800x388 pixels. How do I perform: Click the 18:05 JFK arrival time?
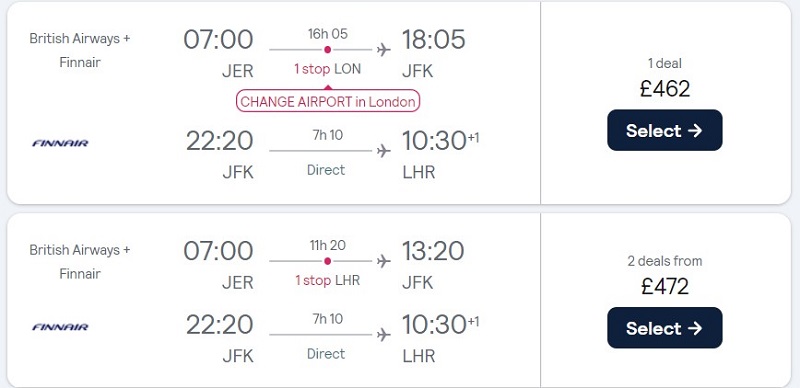[433, 39]
